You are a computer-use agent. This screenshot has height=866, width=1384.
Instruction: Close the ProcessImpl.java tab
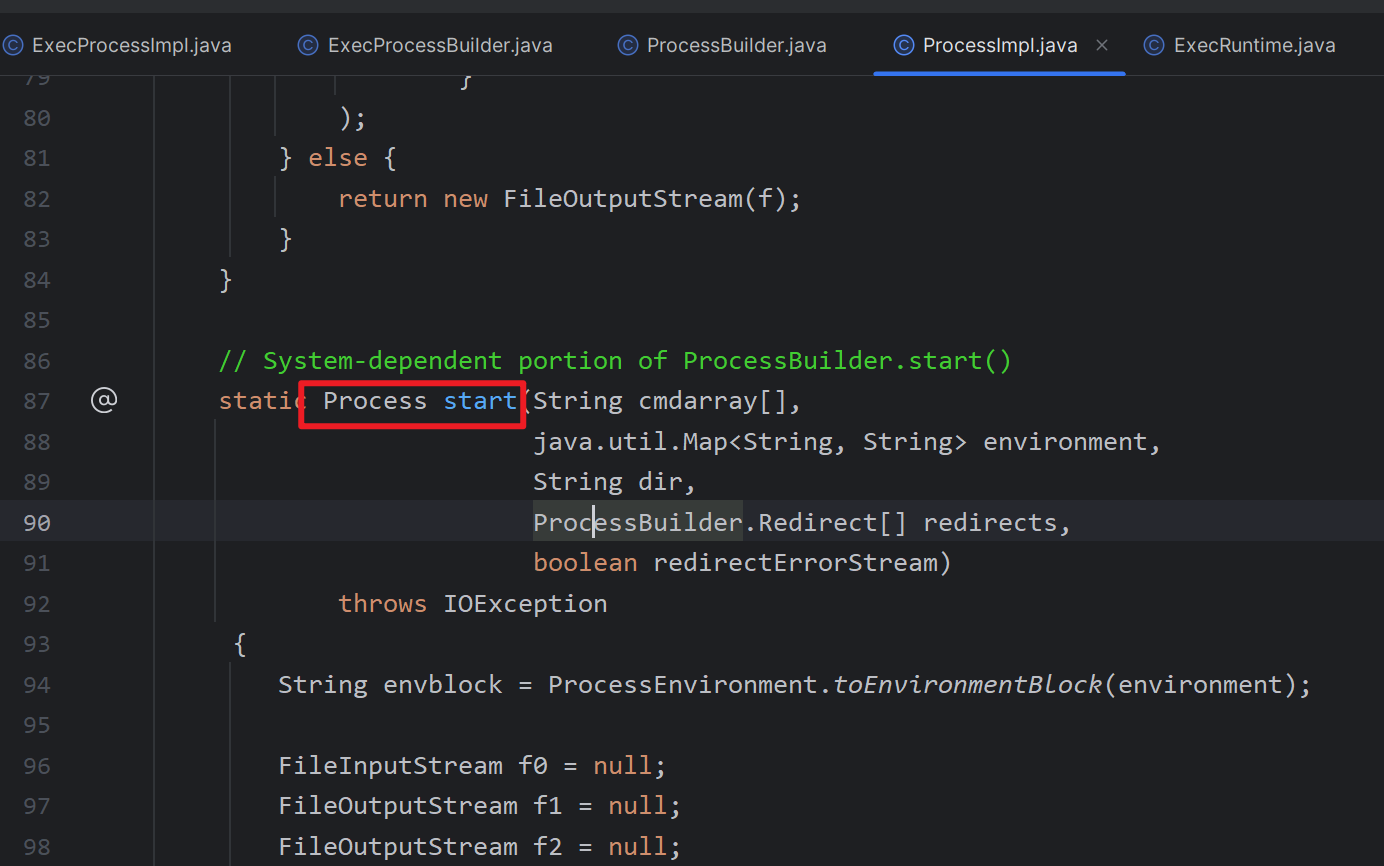[x=1102, y=45]
